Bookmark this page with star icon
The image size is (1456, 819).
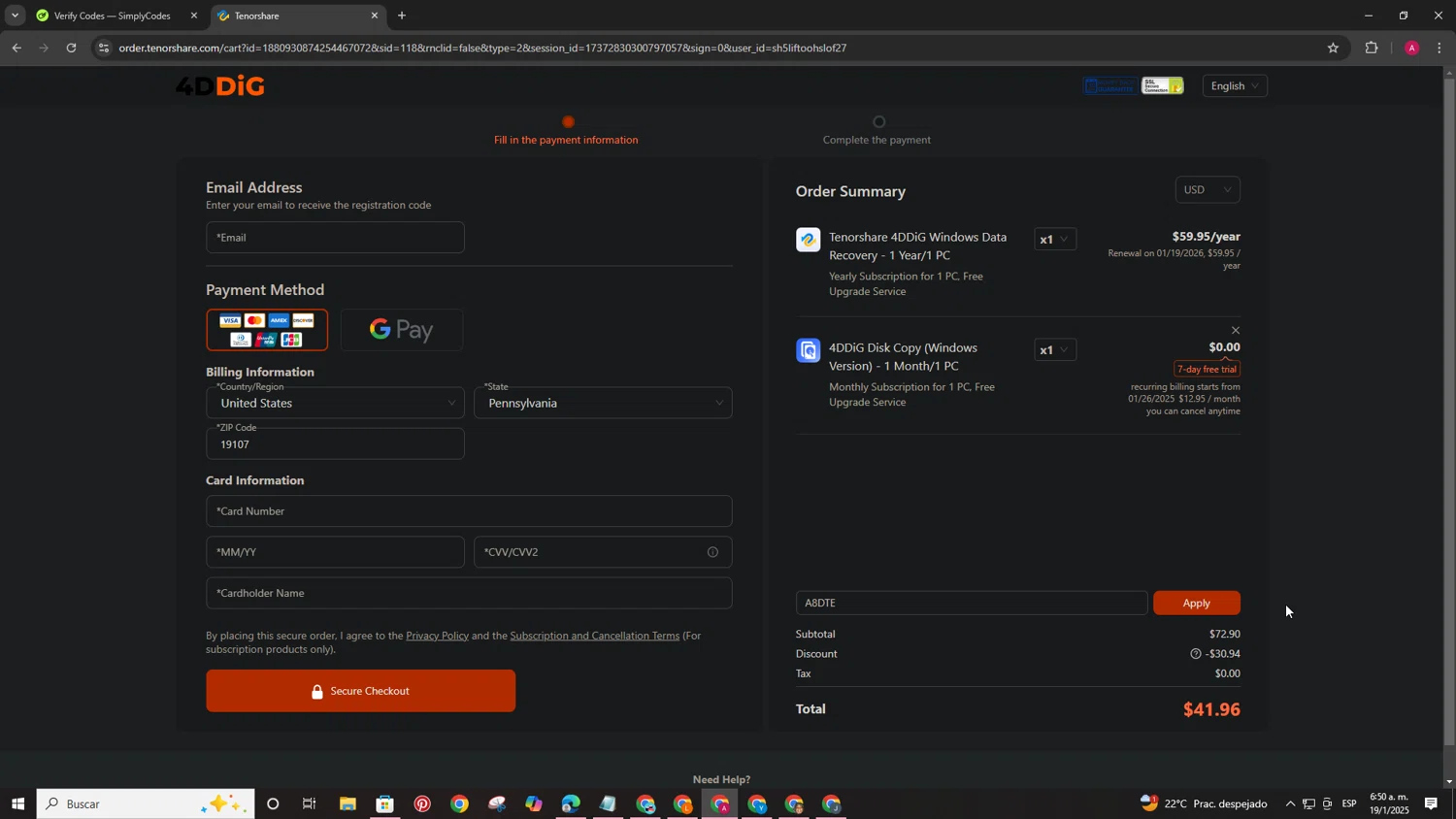tap(1333, 48)
